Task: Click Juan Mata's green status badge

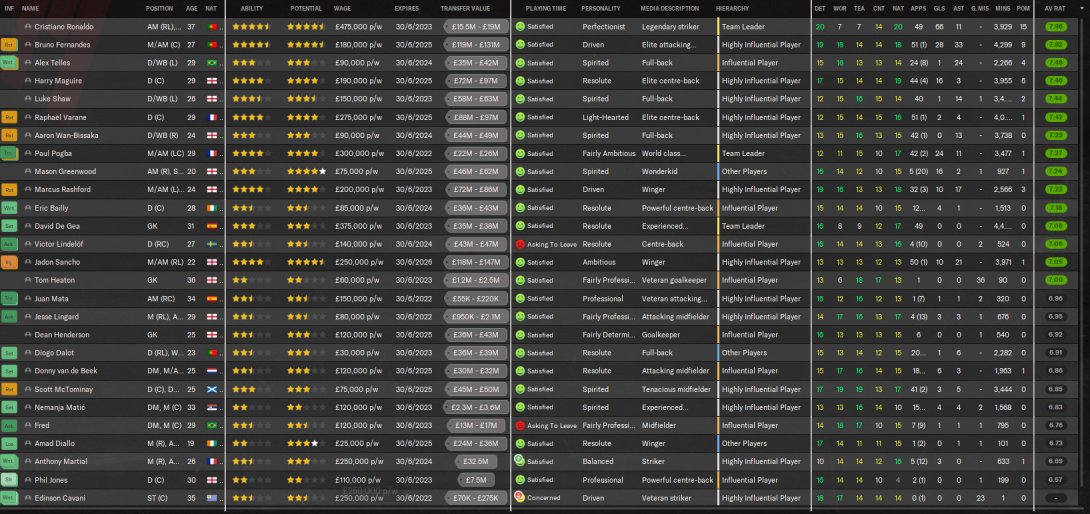Action: (9, 298)
